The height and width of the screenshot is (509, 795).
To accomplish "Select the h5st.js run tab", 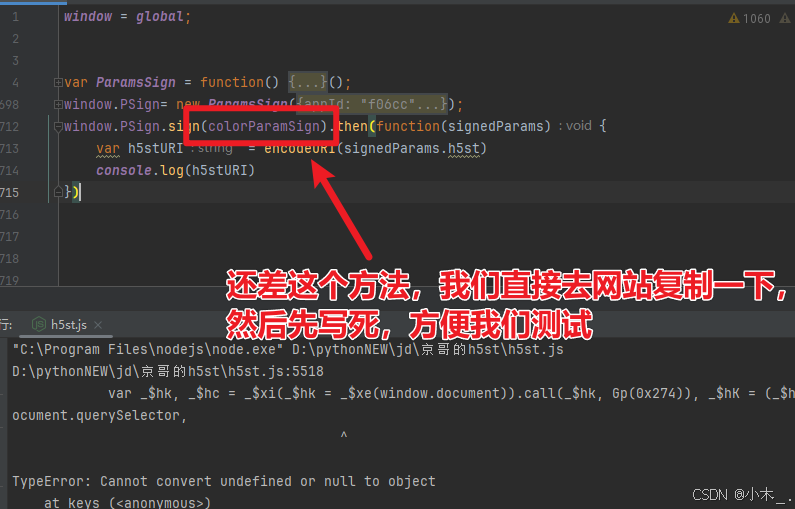I will (x=67, y=325).
